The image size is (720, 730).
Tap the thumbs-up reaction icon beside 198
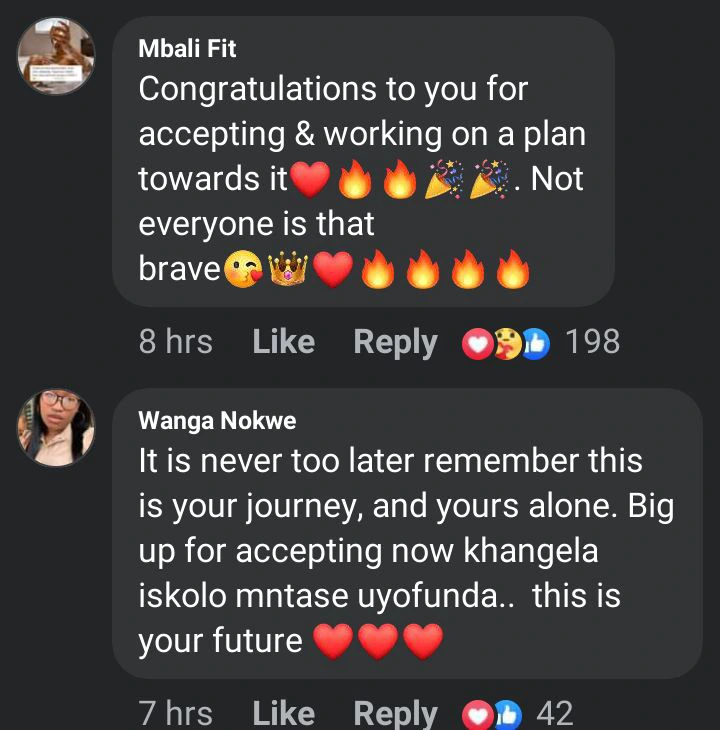(x=535, y=344)
